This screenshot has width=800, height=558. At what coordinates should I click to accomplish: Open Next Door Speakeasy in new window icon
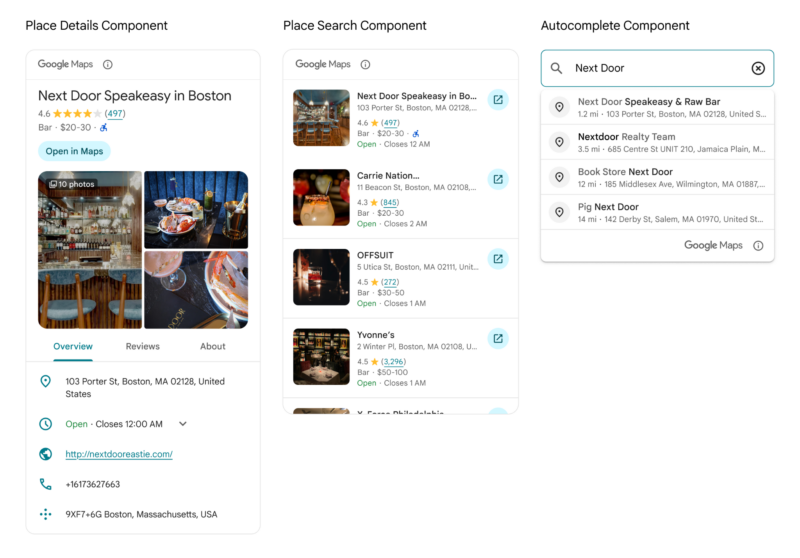point(498,99)
